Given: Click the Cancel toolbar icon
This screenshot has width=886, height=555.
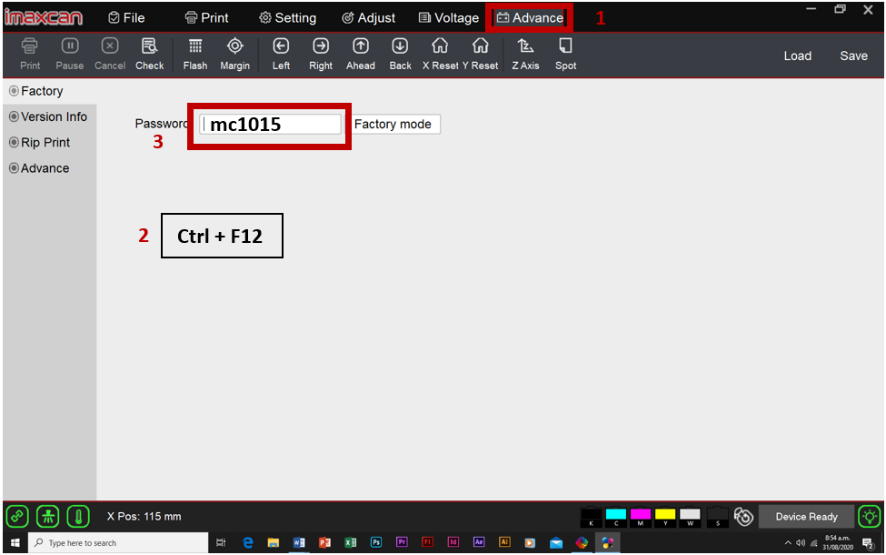Looking at the screenshot, I should tap(110, 54).
